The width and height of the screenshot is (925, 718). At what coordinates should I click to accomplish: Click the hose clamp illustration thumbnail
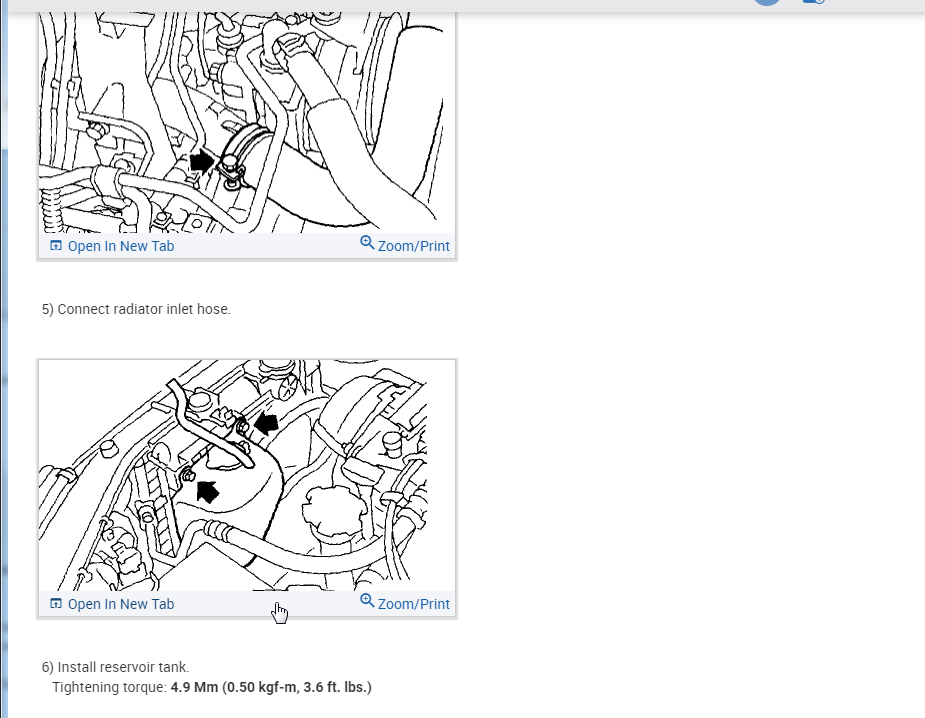pyautogui.click(x=247, y=122)
